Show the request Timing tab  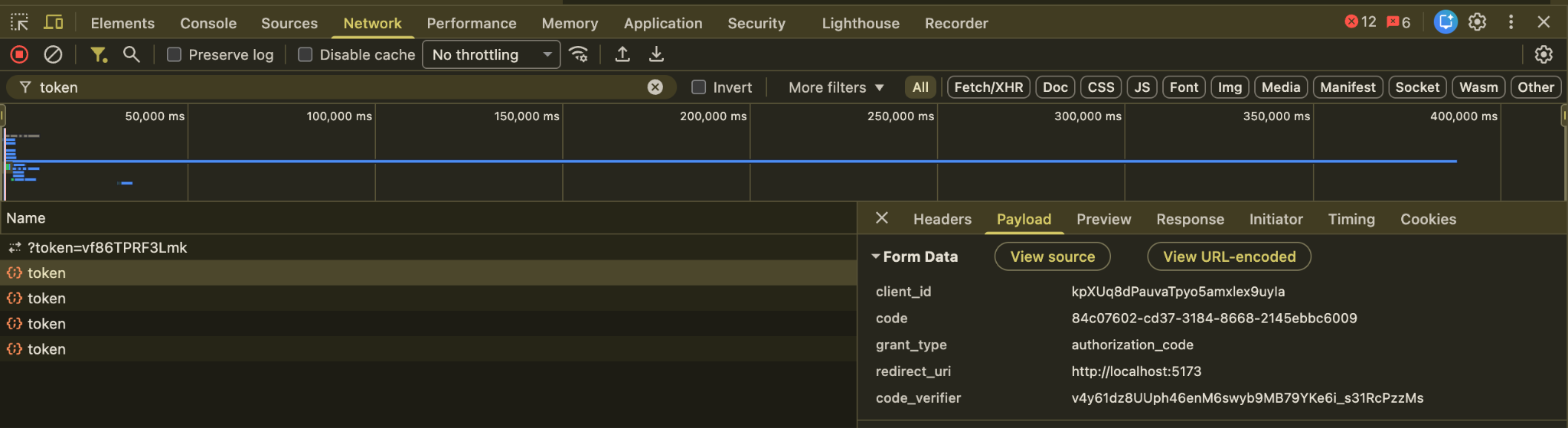click(1351, 219)
